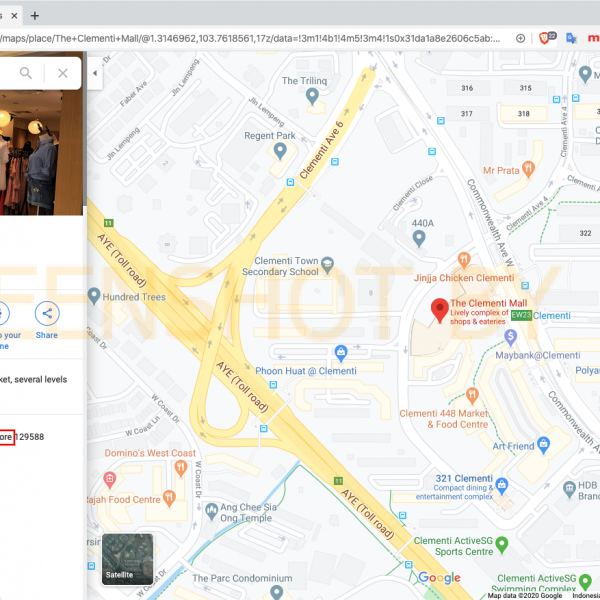Click the 440A location pin

[419, 239]
